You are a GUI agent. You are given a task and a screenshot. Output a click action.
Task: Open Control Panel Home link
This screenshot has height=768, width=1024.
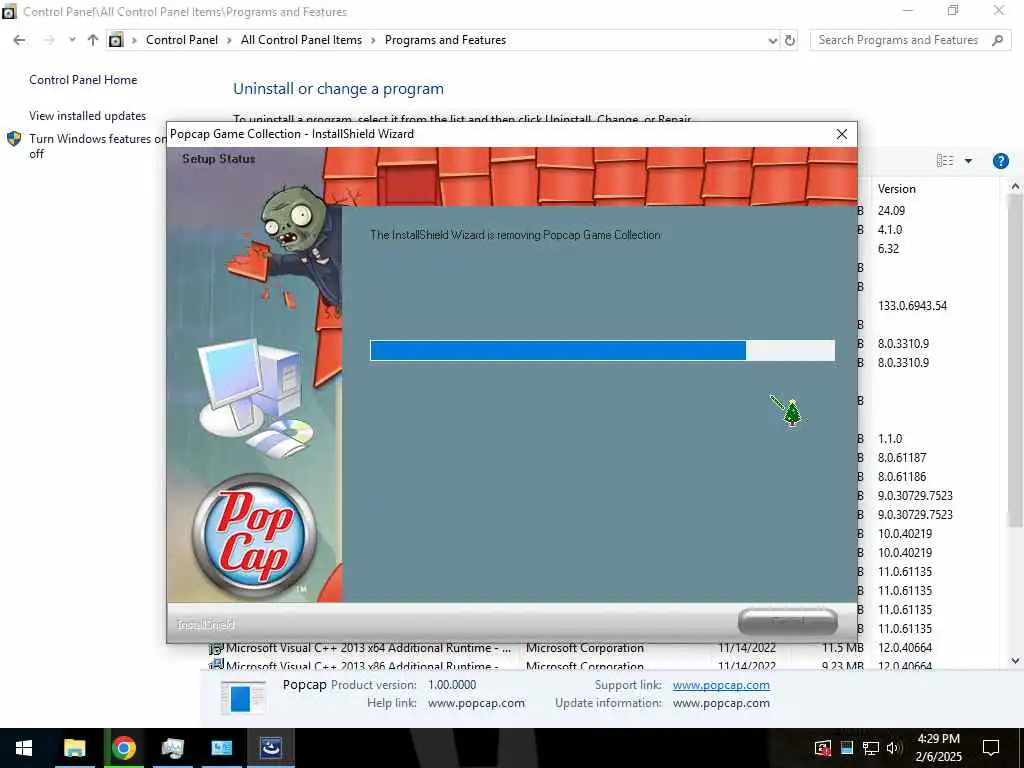83,80
